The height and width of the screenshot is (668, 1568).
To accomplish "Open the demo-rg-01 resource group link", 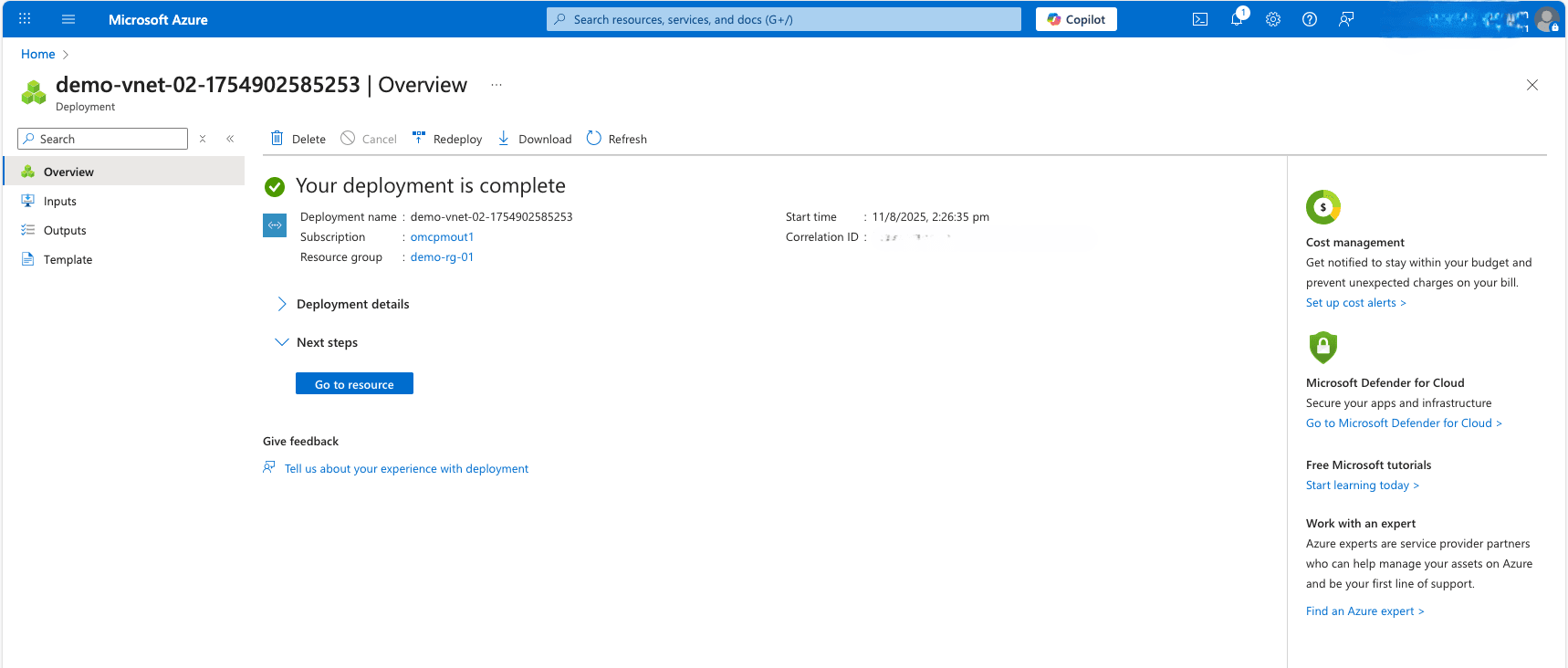I will click(x=442, y=257).
